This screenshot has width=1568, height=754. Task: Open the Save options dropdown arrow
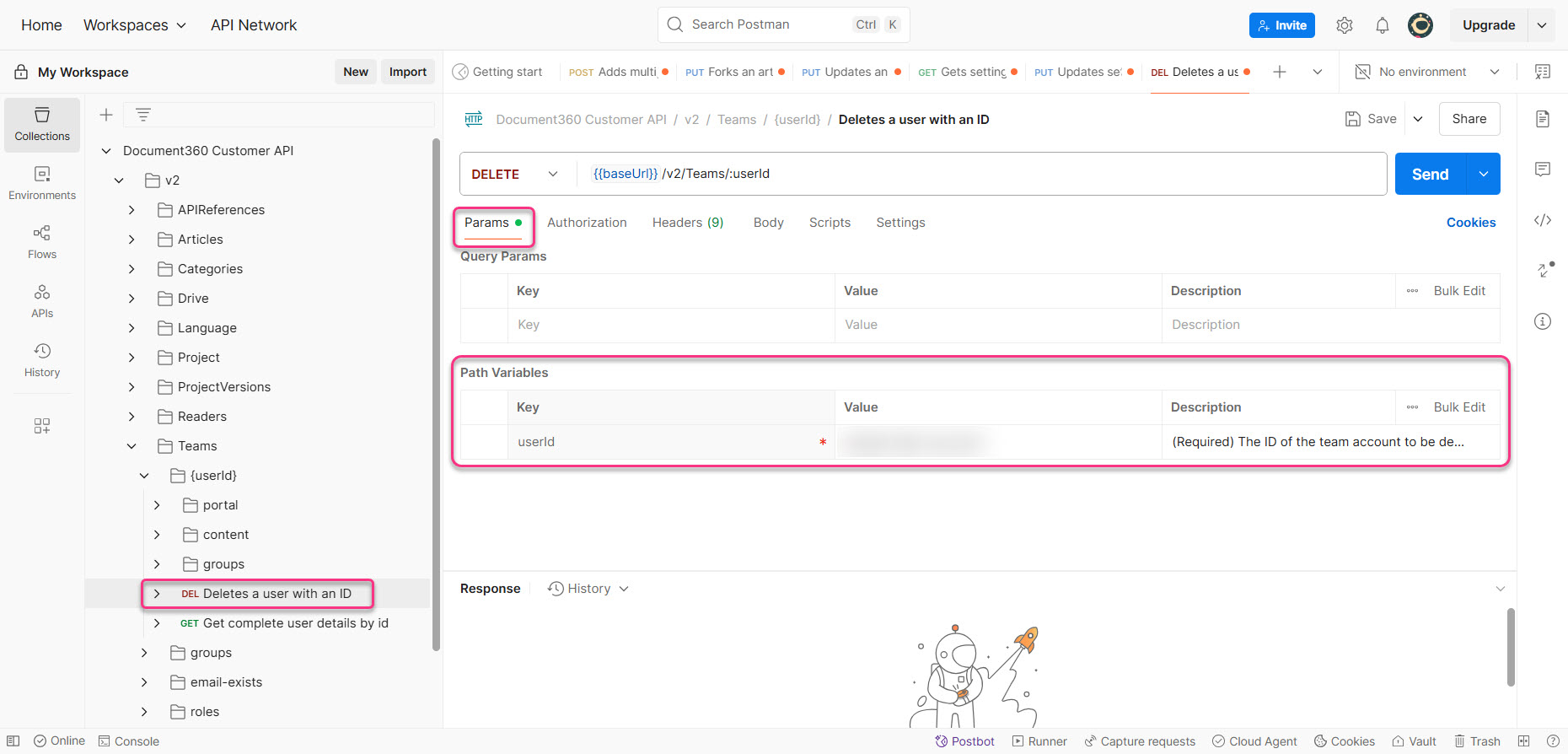coord(1418,119)
